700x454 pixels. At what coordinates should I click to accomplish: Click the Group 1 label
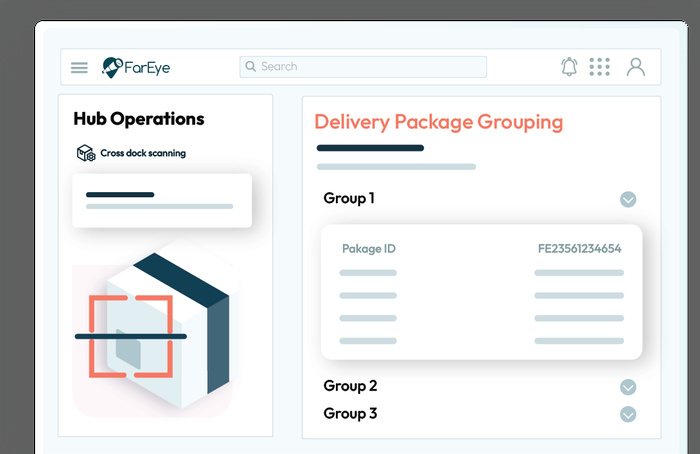click(x=349, y=198)
